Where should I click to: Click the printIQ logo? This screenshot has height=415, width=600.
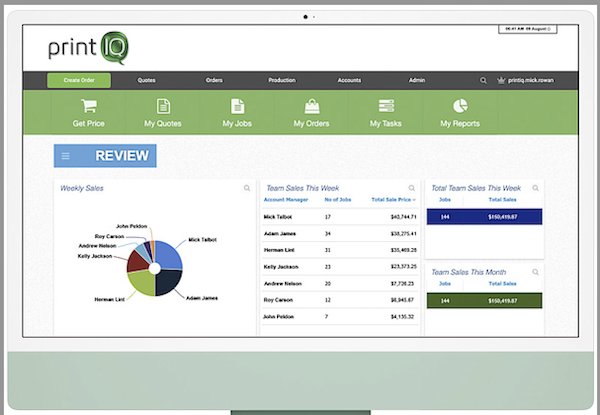click(88, 48)
